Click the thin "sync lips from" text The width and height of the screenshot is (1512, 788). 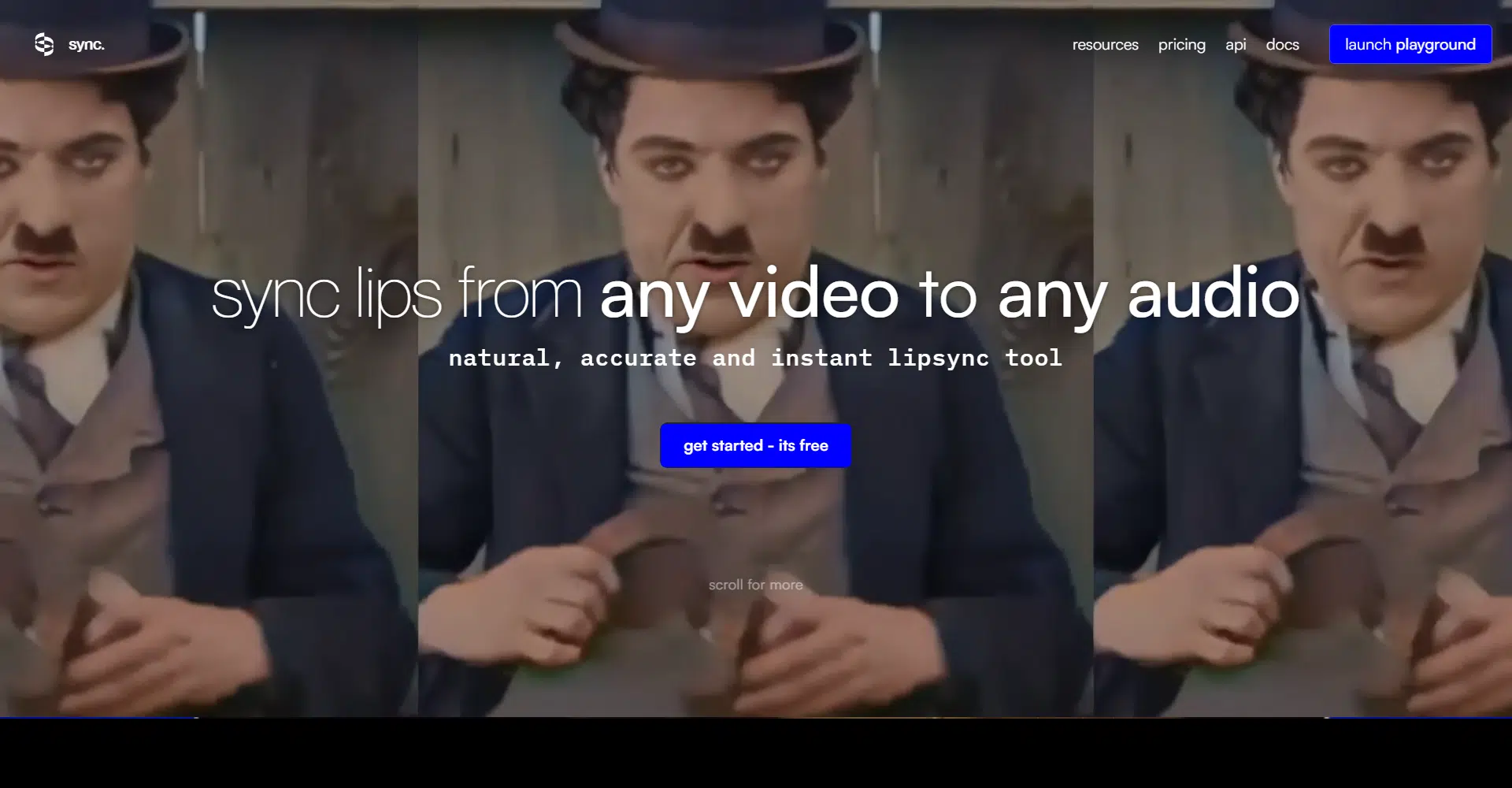396,295
